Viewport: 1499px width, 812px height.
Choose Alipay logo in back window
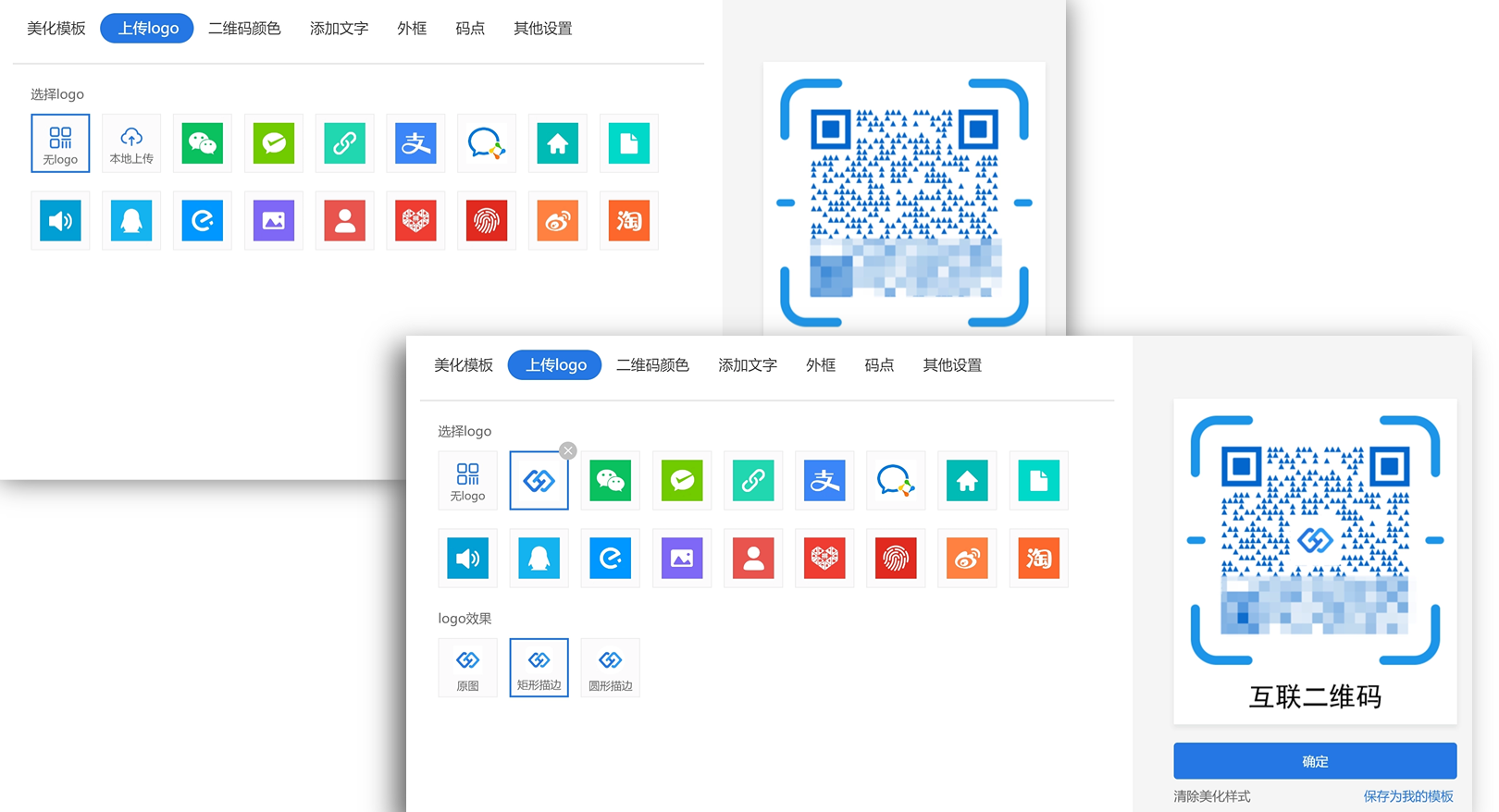pos(415,143)
